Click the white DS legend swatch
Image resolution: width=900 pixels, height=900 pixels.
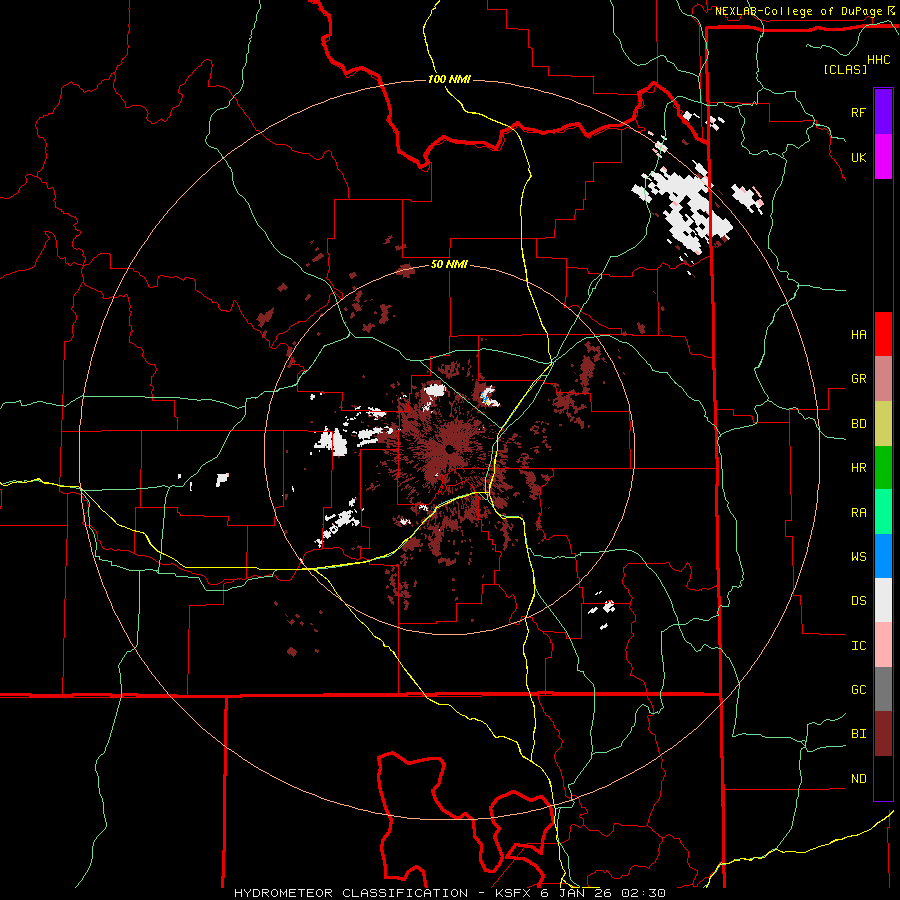tap(883, 600)
